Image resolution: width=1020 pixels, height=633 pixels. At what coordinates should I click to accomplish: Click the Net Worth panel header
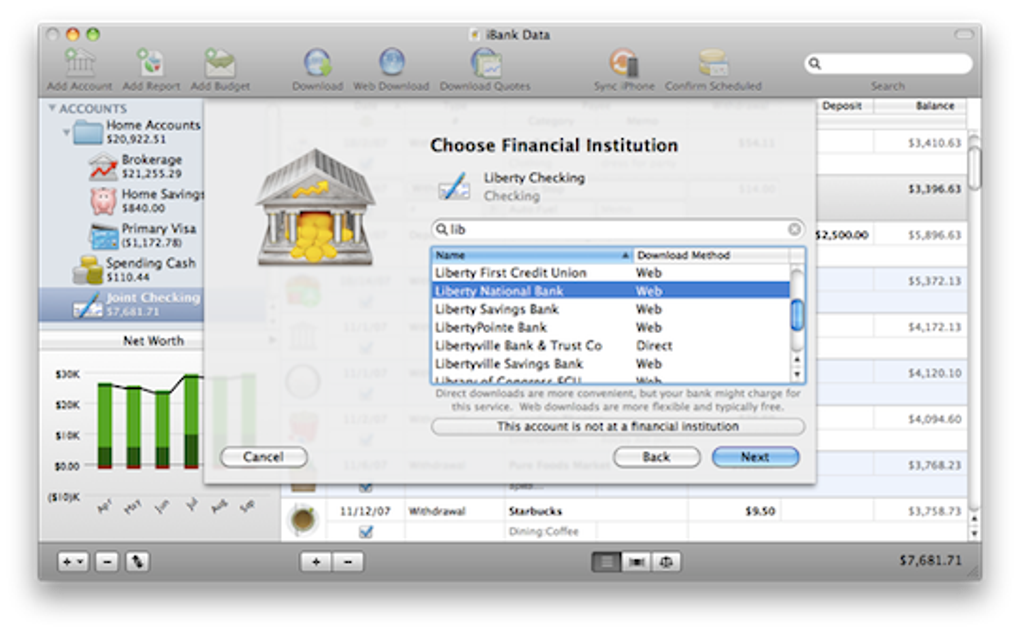(x=154, y=340)
